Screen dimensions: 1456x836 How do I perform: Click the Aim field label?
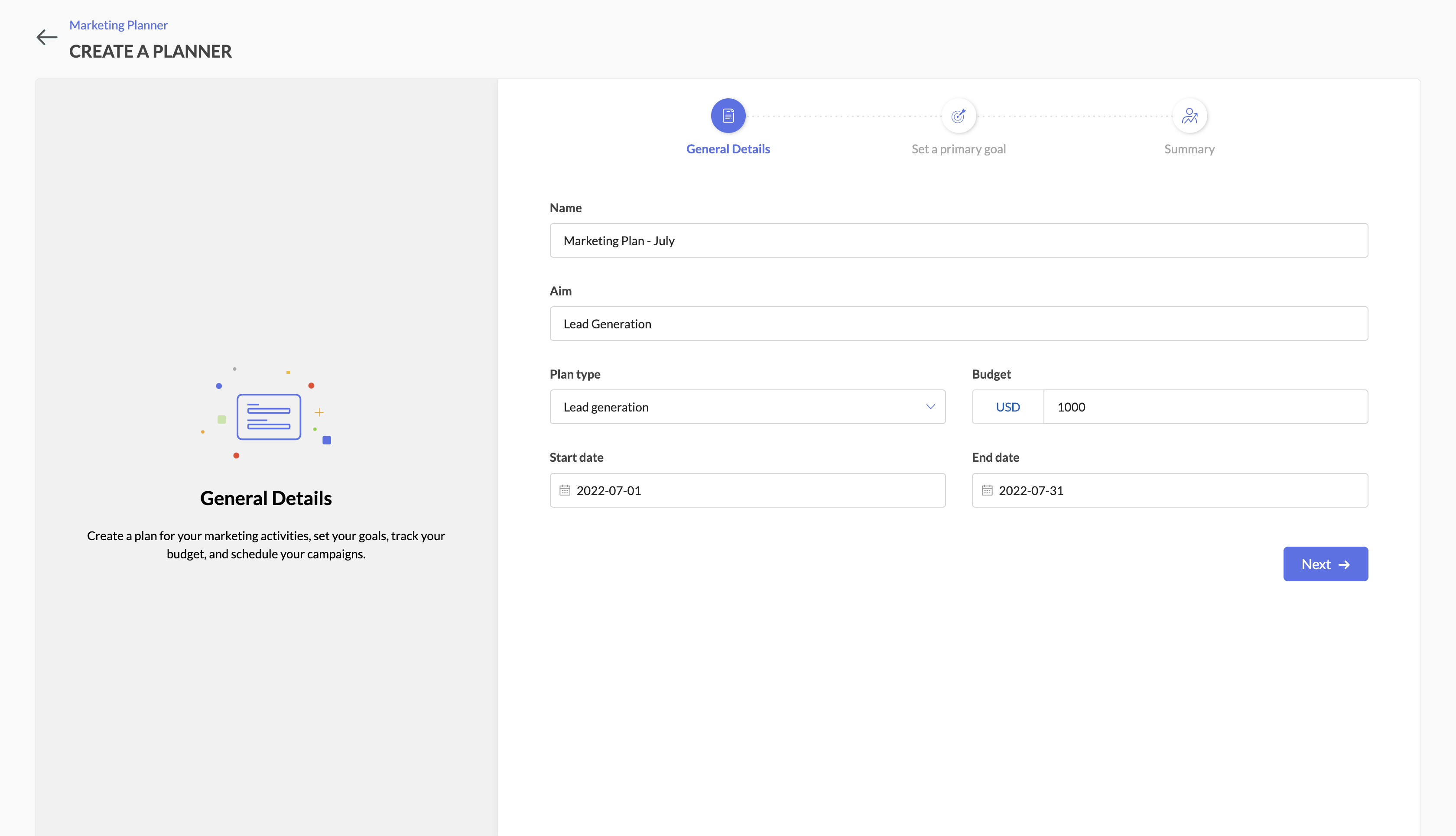point(560,291)
